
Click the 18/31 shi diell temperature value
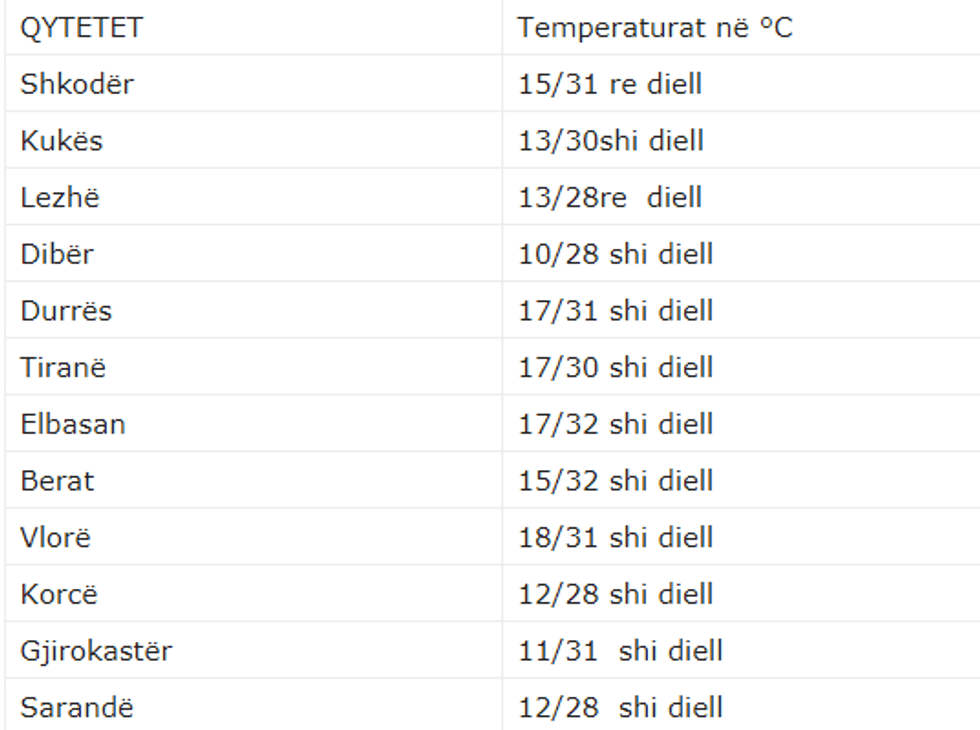point(615,538)
